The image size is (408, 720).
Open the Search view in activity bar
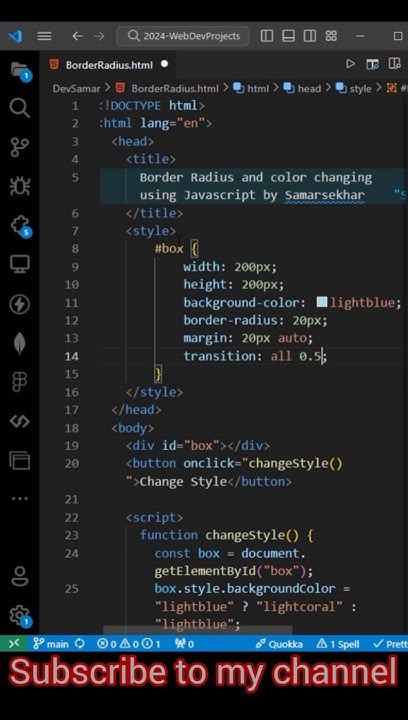coord(19,107)
